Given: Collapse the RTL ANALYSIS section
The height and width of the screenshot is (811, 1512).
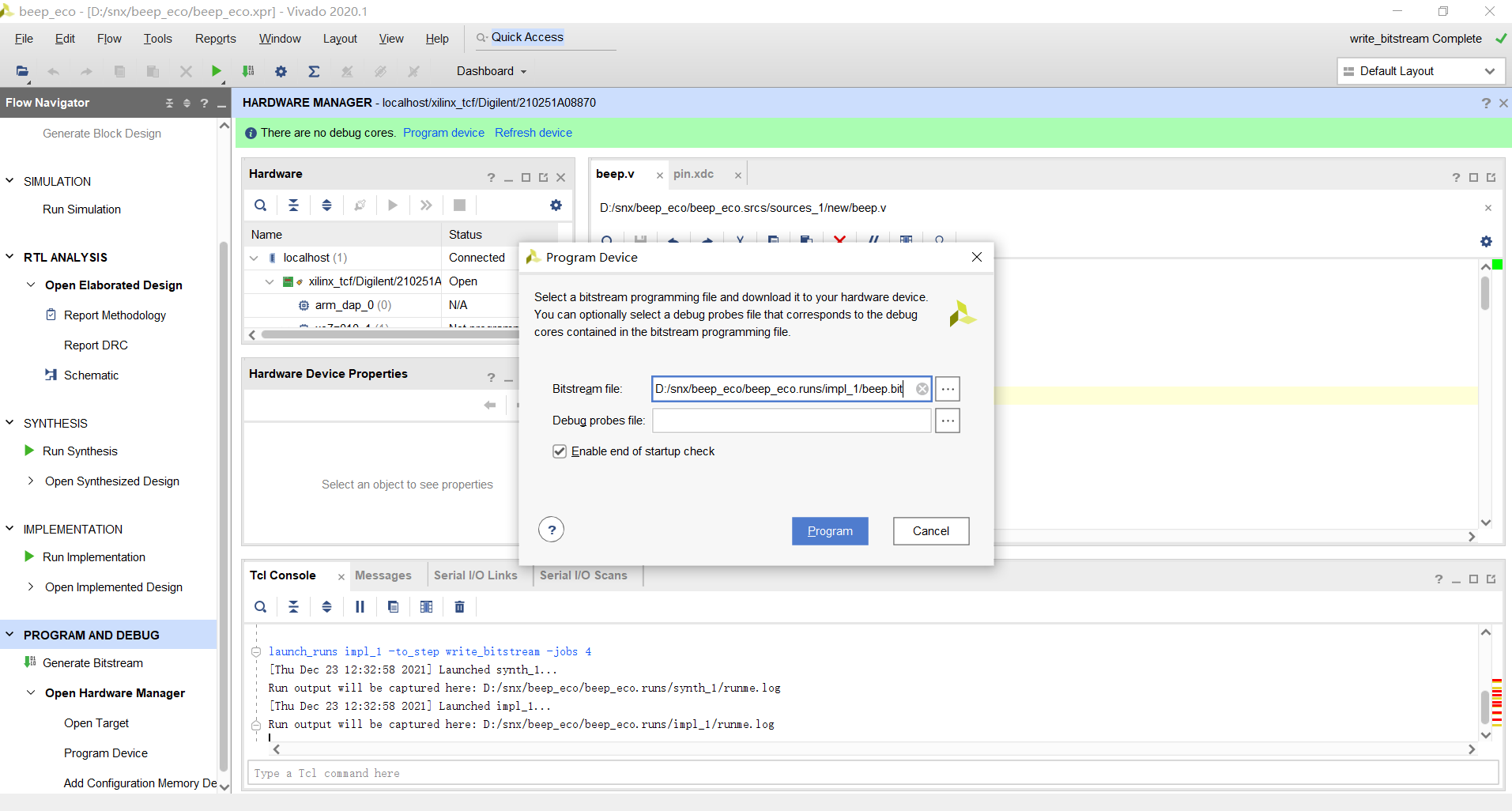Looking at the screenshot, I should point(9,256).
